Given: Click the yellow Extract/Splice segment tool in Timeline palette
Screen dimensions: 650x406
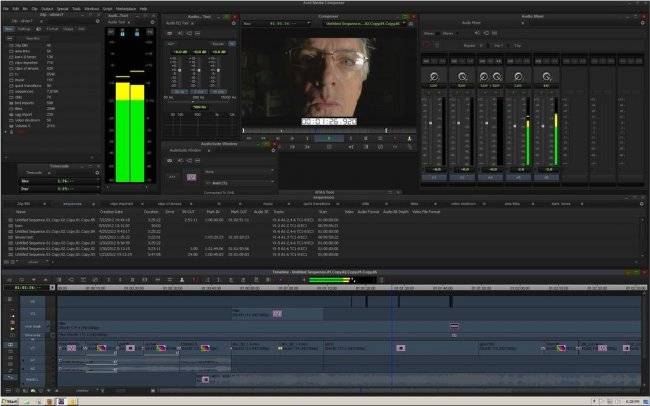Looking at the screenshot, I should 12,329.
